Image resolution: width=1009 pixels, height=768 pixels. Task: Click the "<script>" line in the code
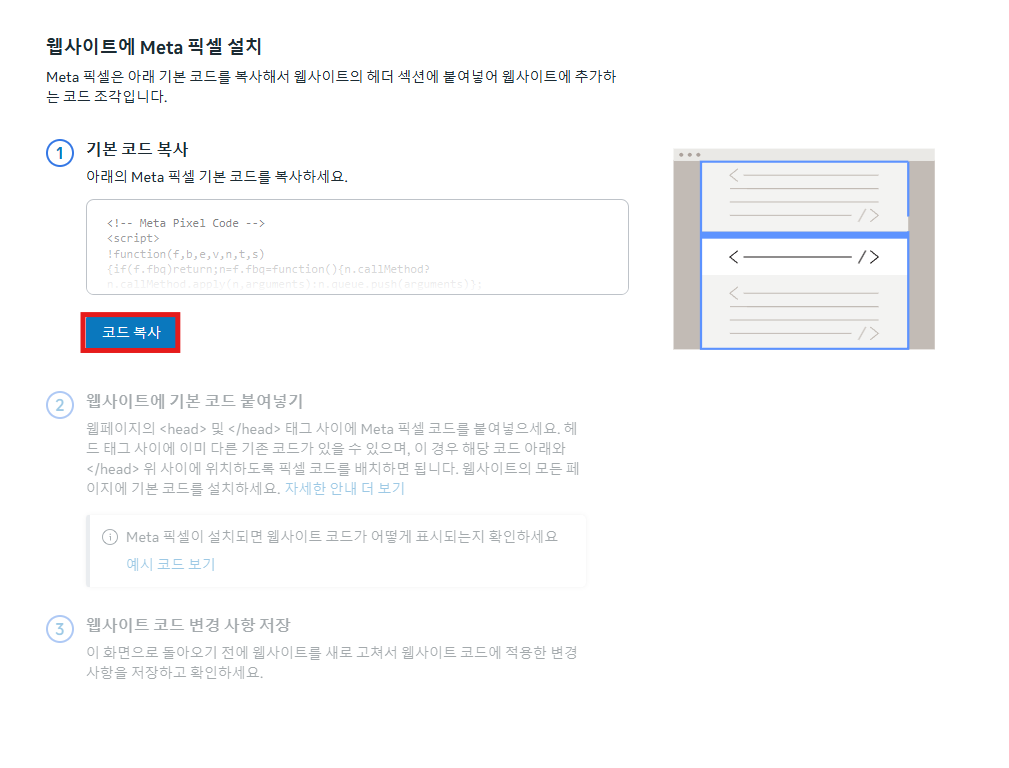point(133,239)
